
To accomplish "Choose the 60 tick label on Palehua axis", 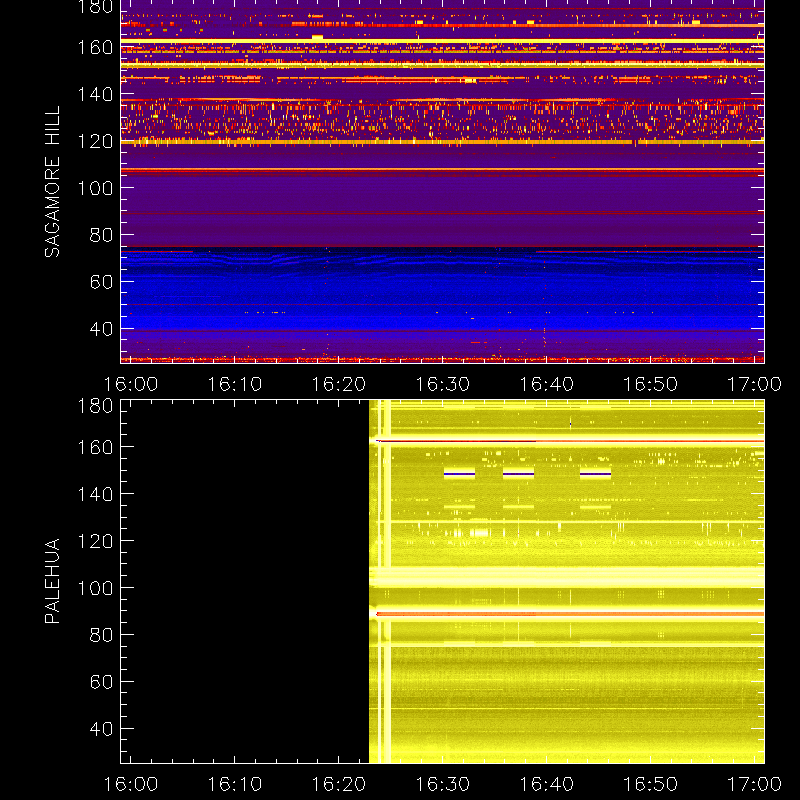I will (x=101, y=682).
